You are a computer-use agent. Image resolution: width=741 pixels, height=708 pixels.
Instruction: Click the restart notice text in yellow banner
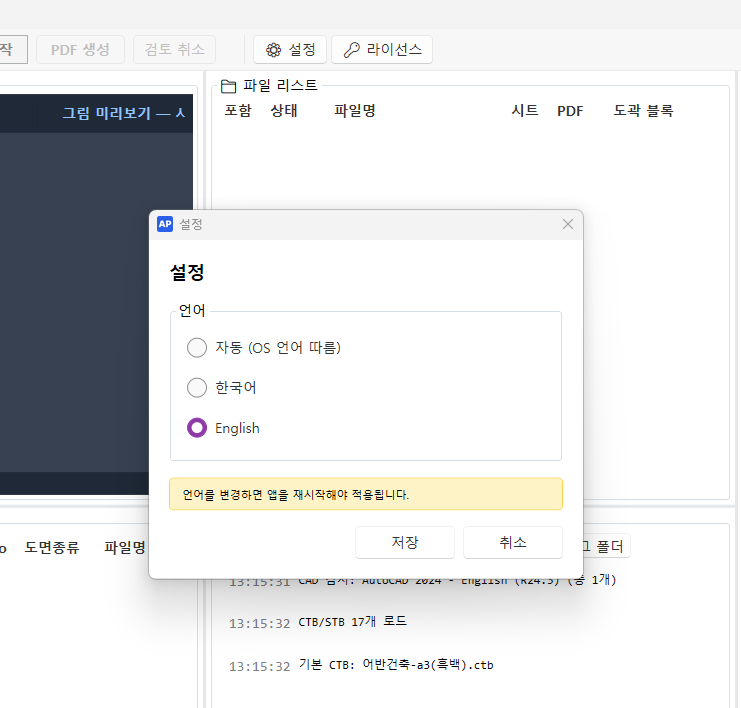click(x=296, y=495)
